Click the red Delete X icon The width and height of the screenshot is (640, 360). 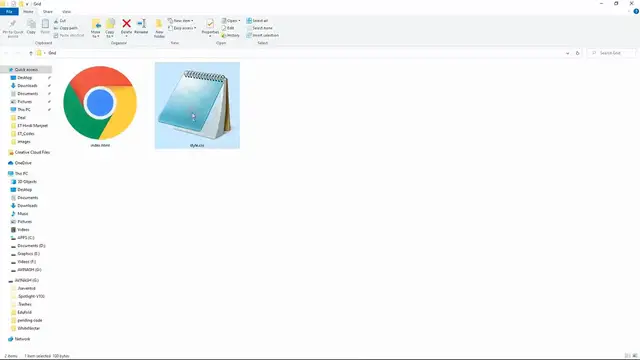tap(127, 24)
